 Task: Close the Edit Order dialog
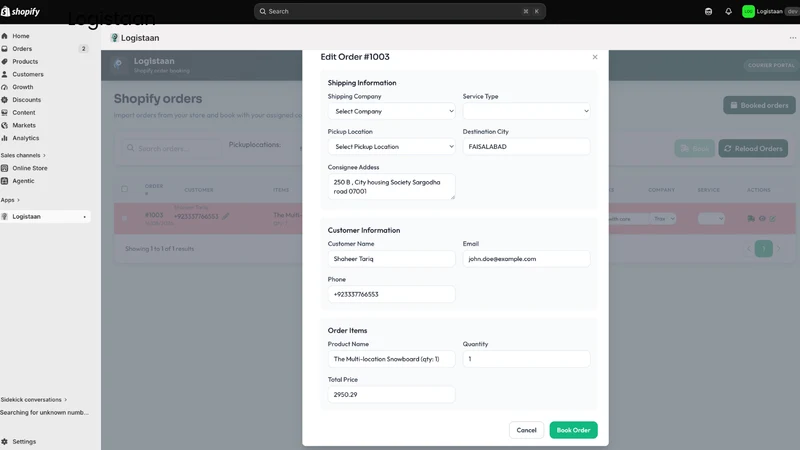point(595,57)
